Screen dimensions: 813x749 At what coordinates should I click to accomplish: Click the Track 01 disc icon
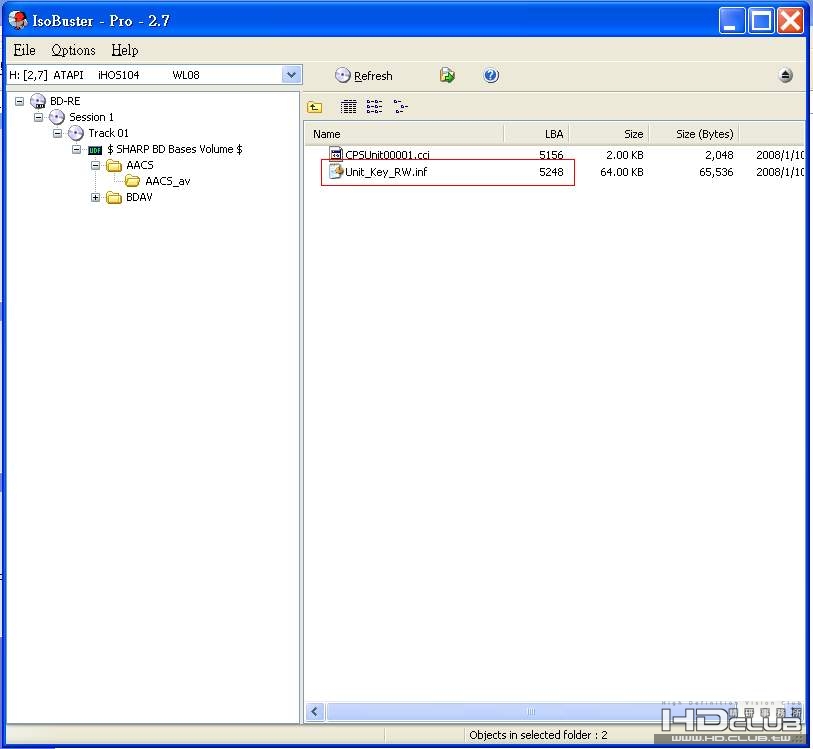point(76,133)
